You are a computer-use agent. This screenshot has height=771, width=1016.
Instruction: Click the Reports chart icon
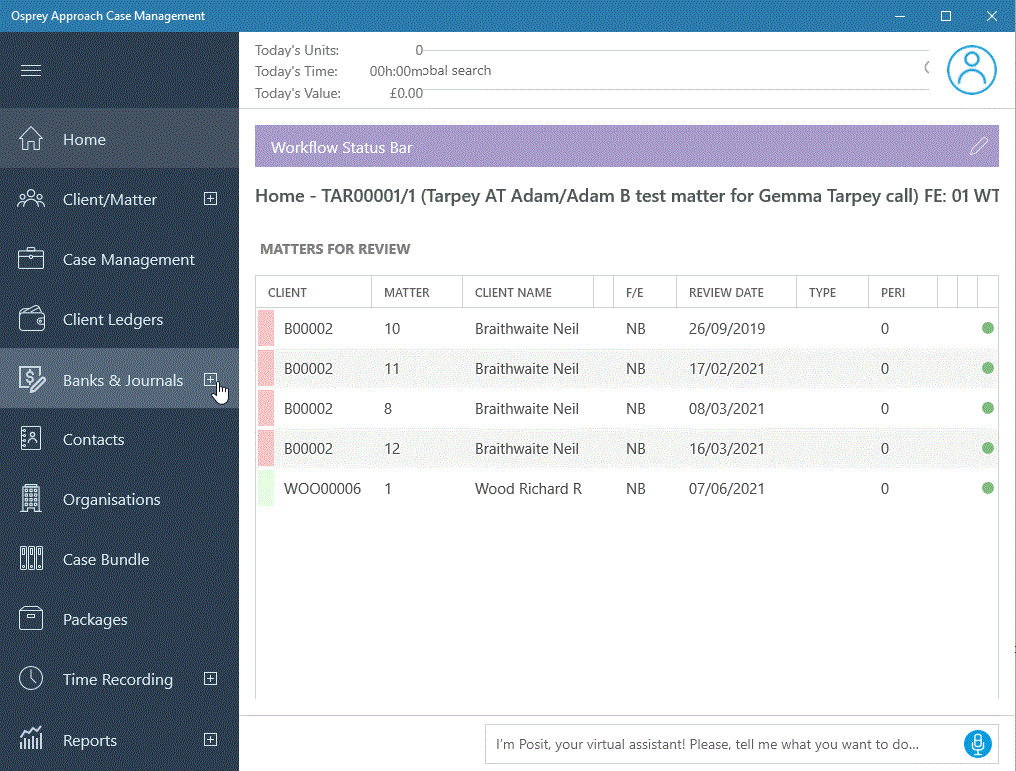[x=30, y=739]
